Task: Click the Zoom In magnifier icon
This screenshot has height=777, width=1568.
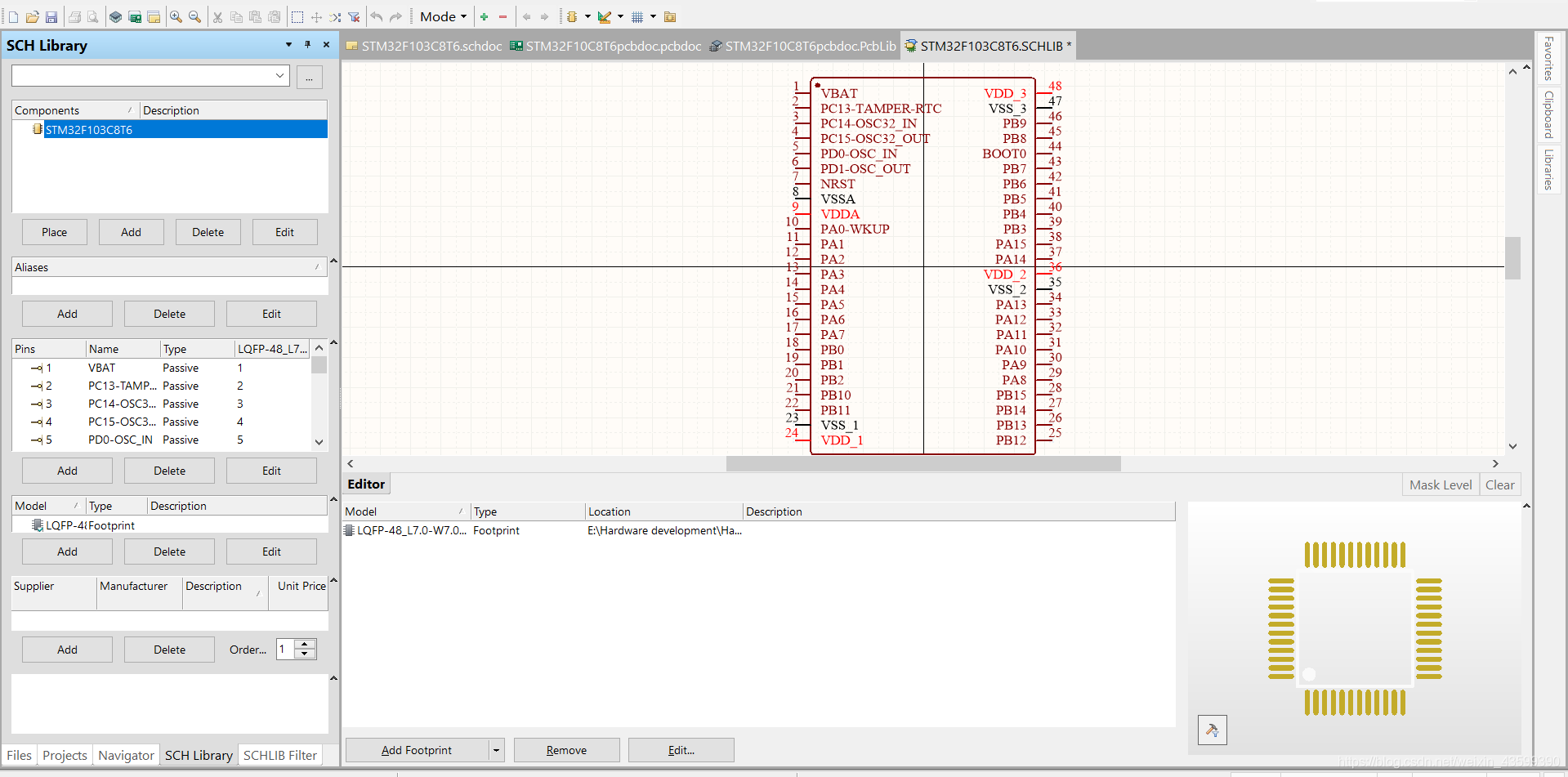Action: [176, 17]
